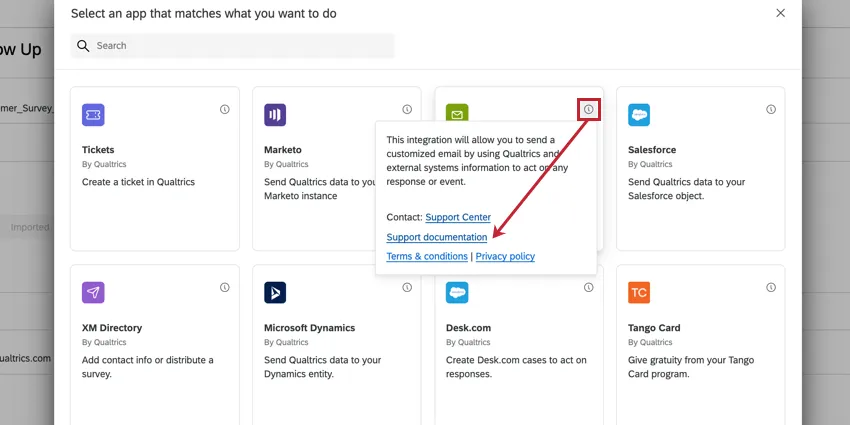
Task: Open the Support Center link
Action: pyautogui.click(x=458, y=217)
